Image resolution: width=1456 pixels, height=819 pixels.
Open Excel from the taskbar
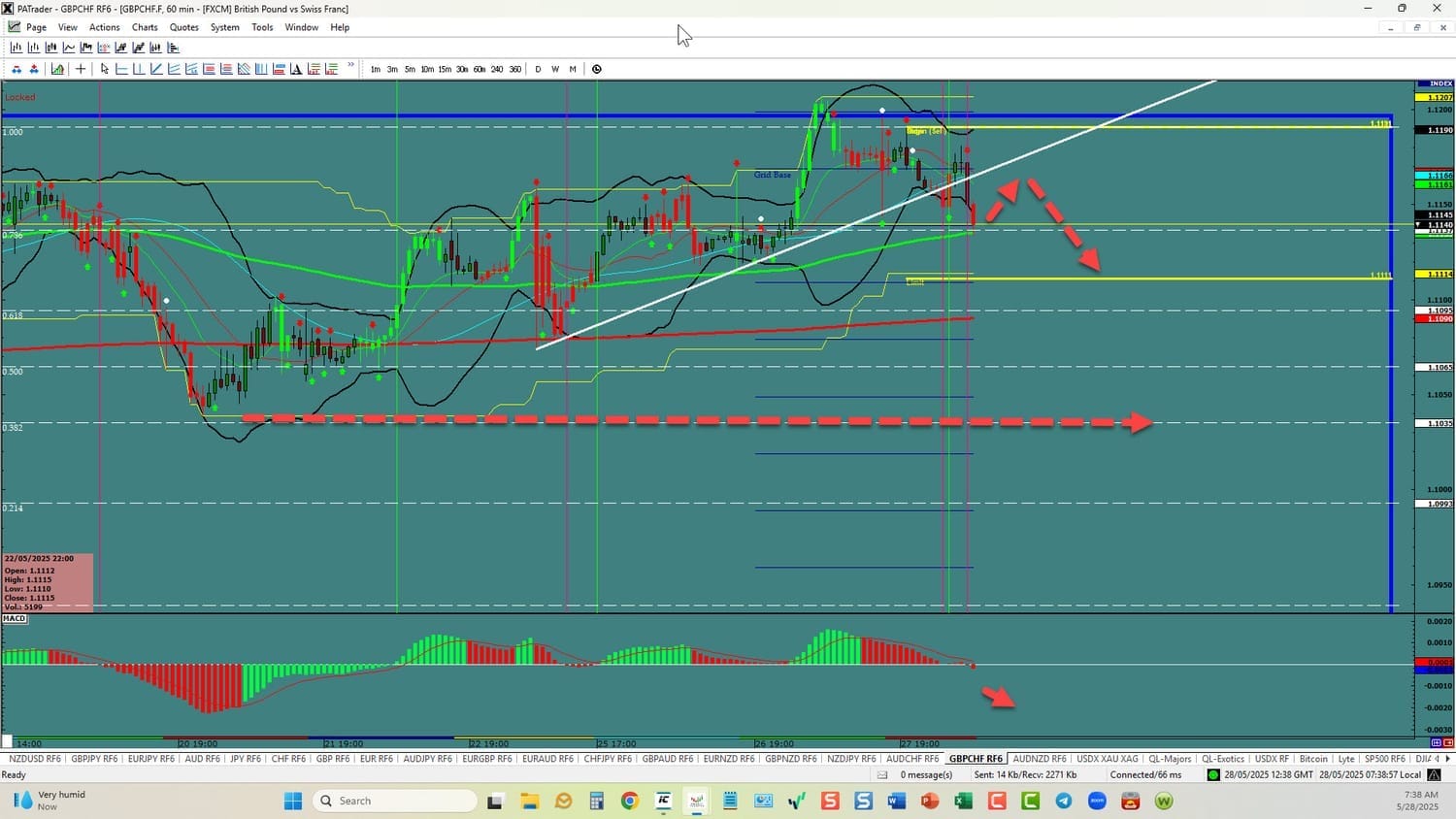(x=963, y=801)
